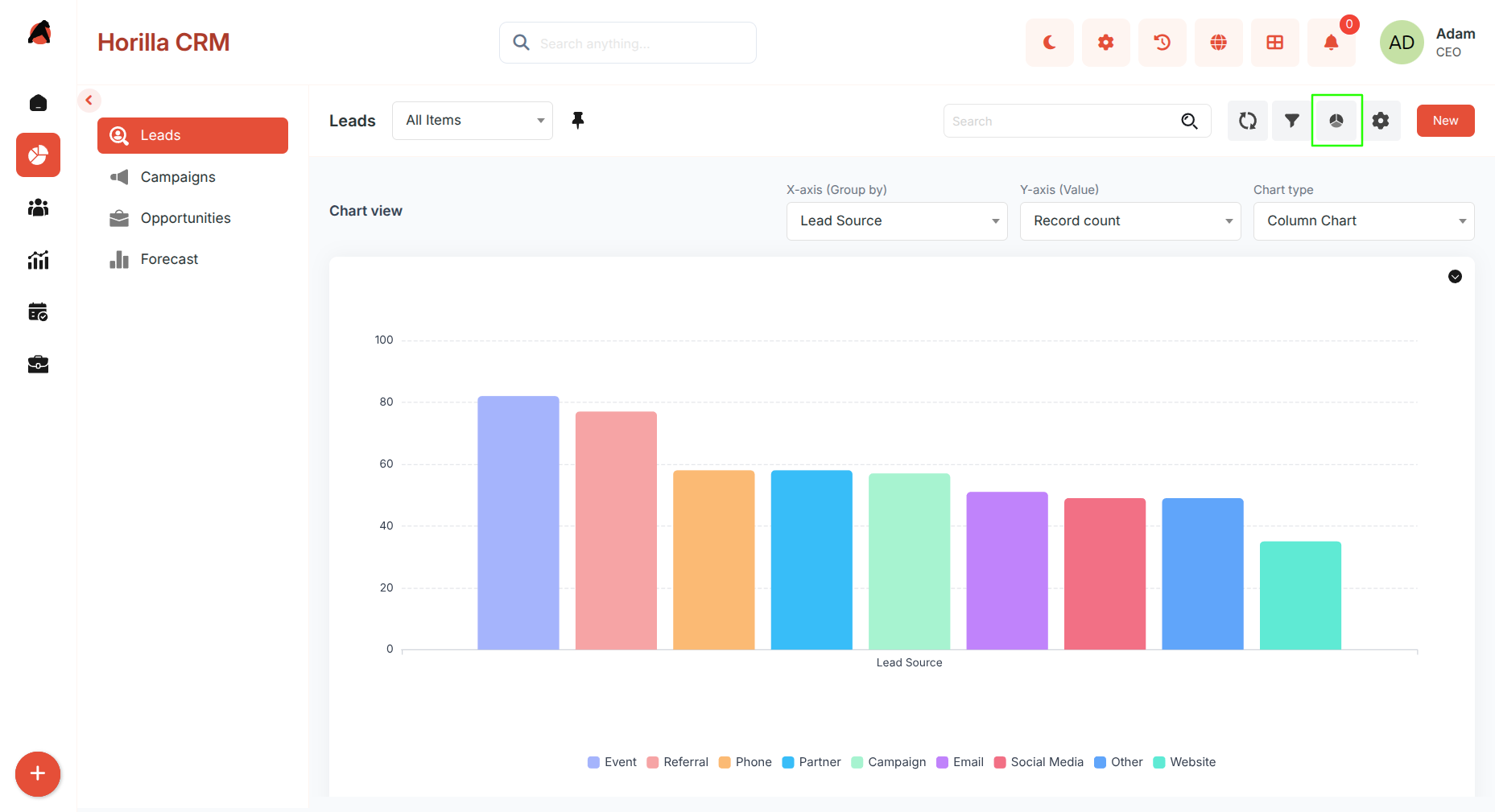The height and width of the screenshot is (812, 1495).
Task: Open the filter funnel icon
Action: click(x=1292, y=121)
